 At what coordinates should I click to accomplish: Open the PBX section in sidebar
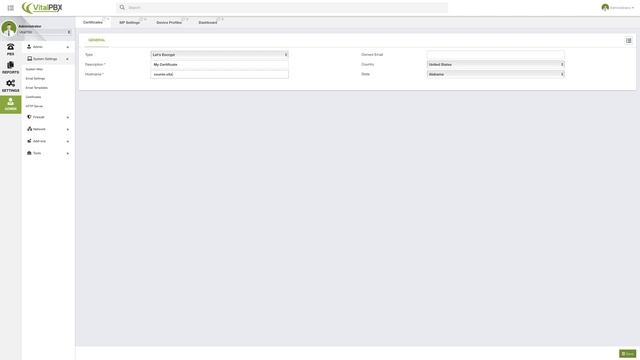(11, 49)
